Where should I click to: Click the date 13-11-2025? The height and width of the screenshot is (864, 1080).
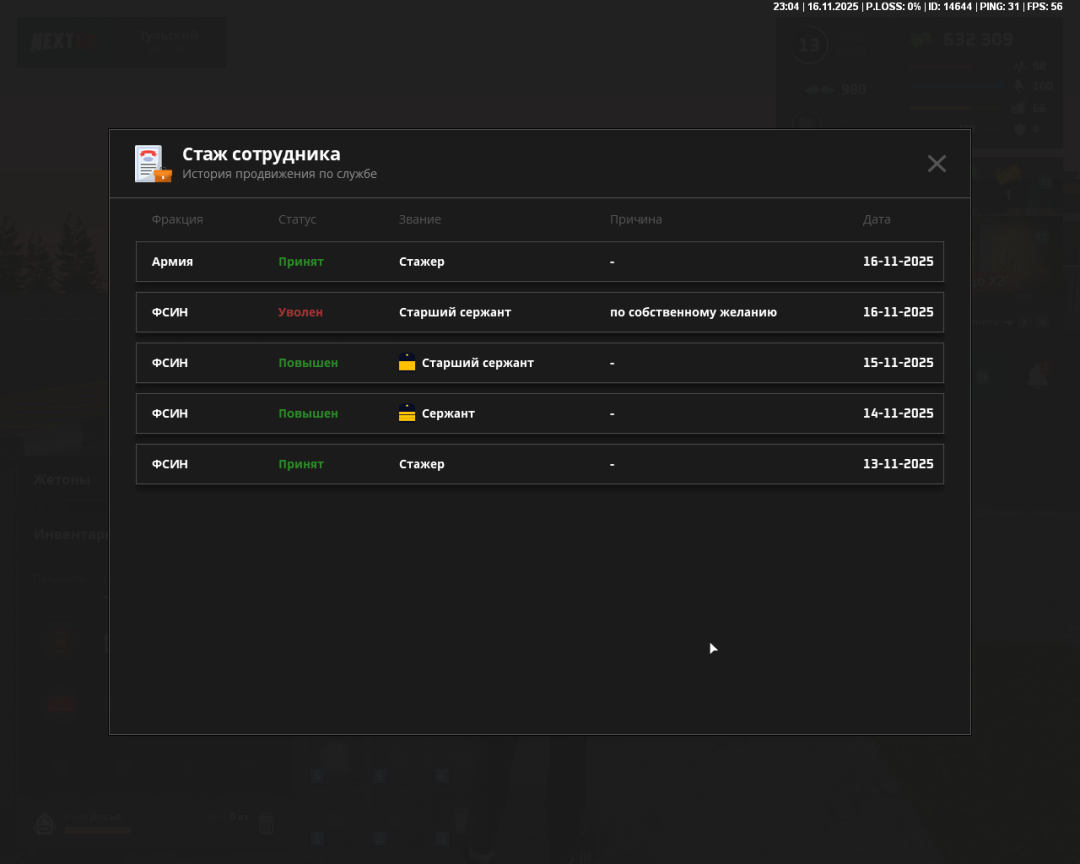click(x=898, y=464)
